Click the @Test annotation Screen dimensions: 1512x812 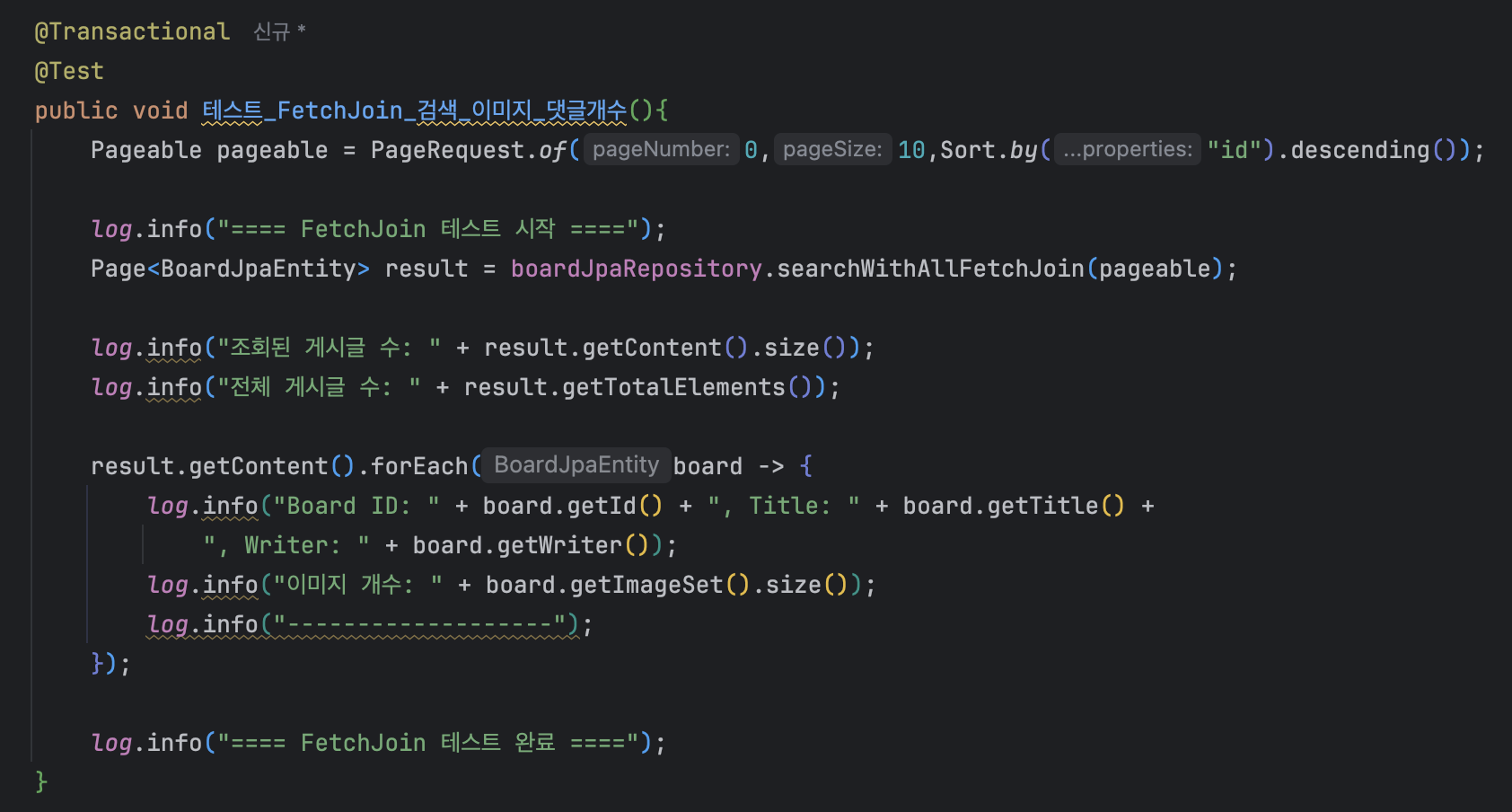point(69,71)
